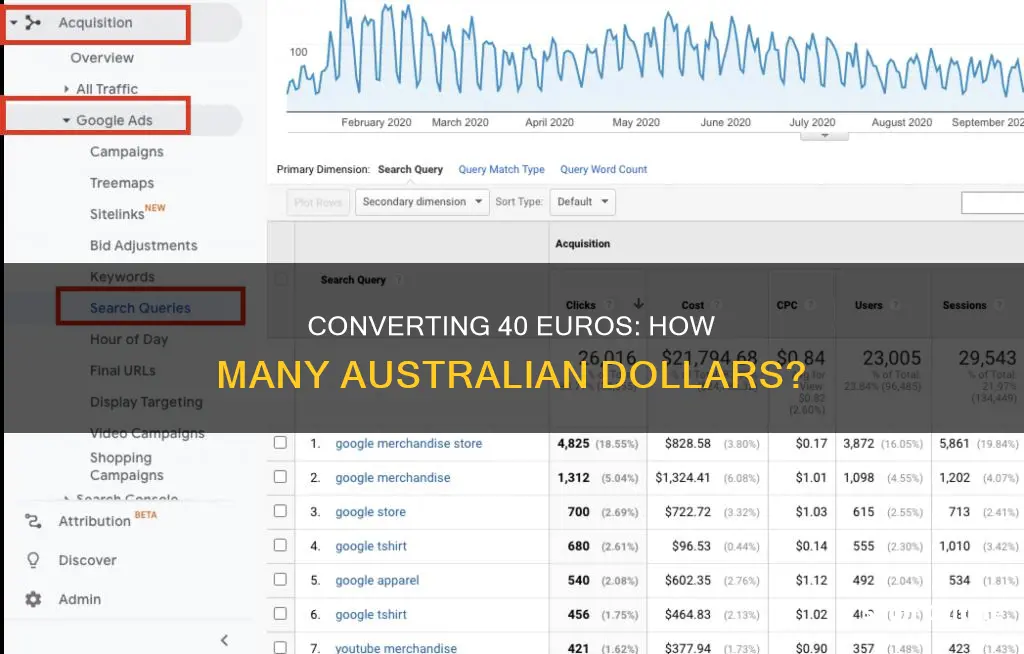Check the box for google apparel row
The image size is (1024, 654).
coord(280,580)
